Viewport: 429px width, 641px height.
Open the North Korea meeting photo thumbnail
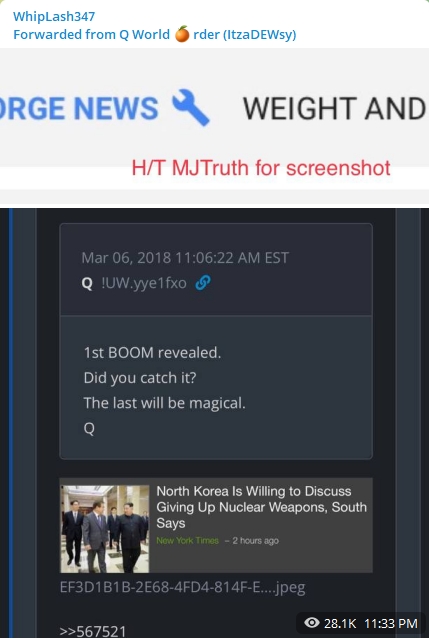click(105, 529)
